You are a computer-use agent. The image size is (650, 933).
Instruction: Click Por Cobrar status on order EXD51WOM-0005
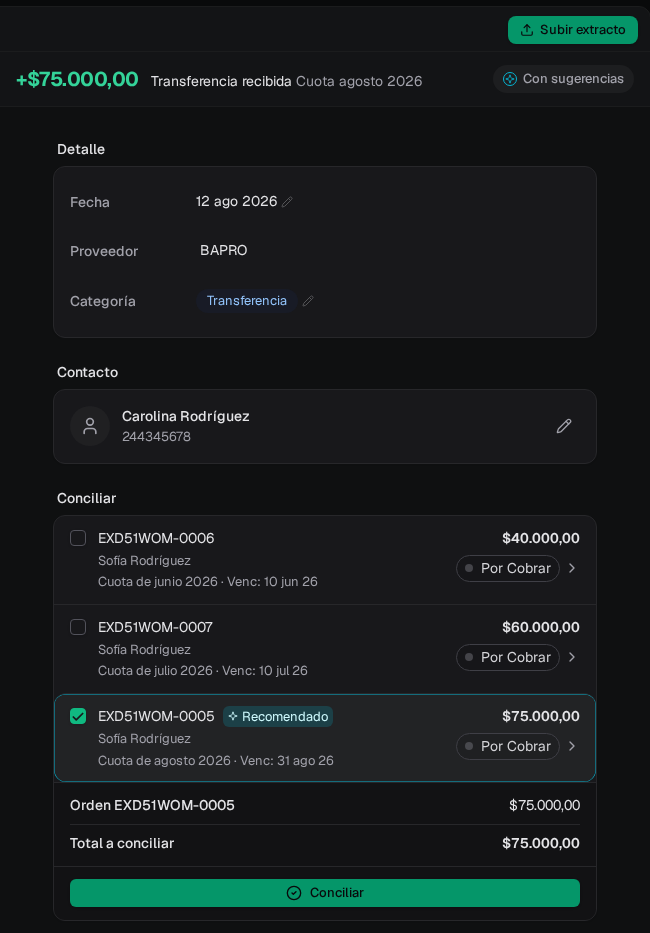pos(508,746)
